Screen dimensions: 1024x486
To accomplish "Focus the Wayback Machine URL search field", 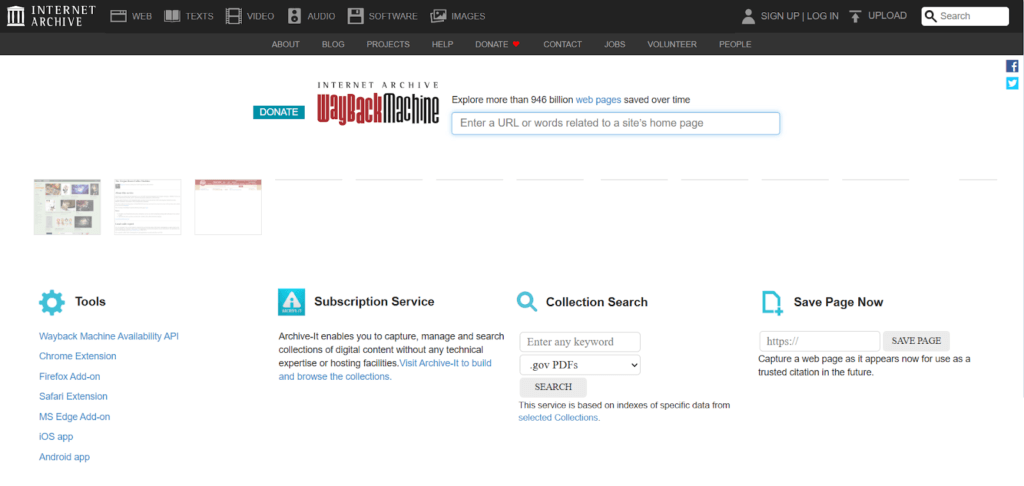I will coord(615,123).
